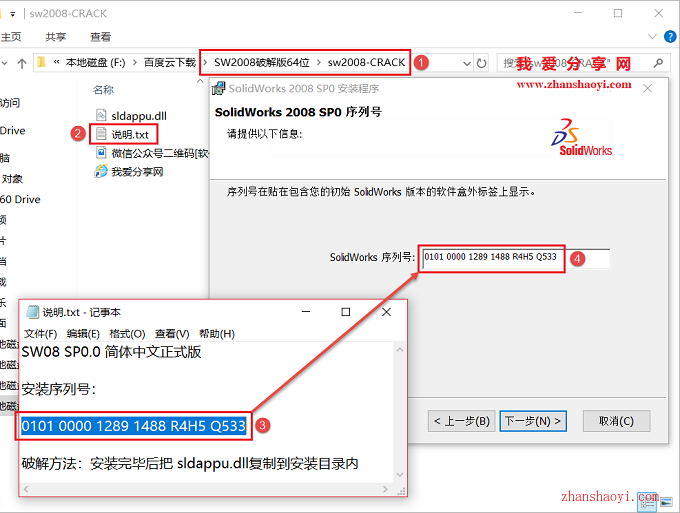
Task: Open the sldappu.dll file icon
Action: coord(101,115)
